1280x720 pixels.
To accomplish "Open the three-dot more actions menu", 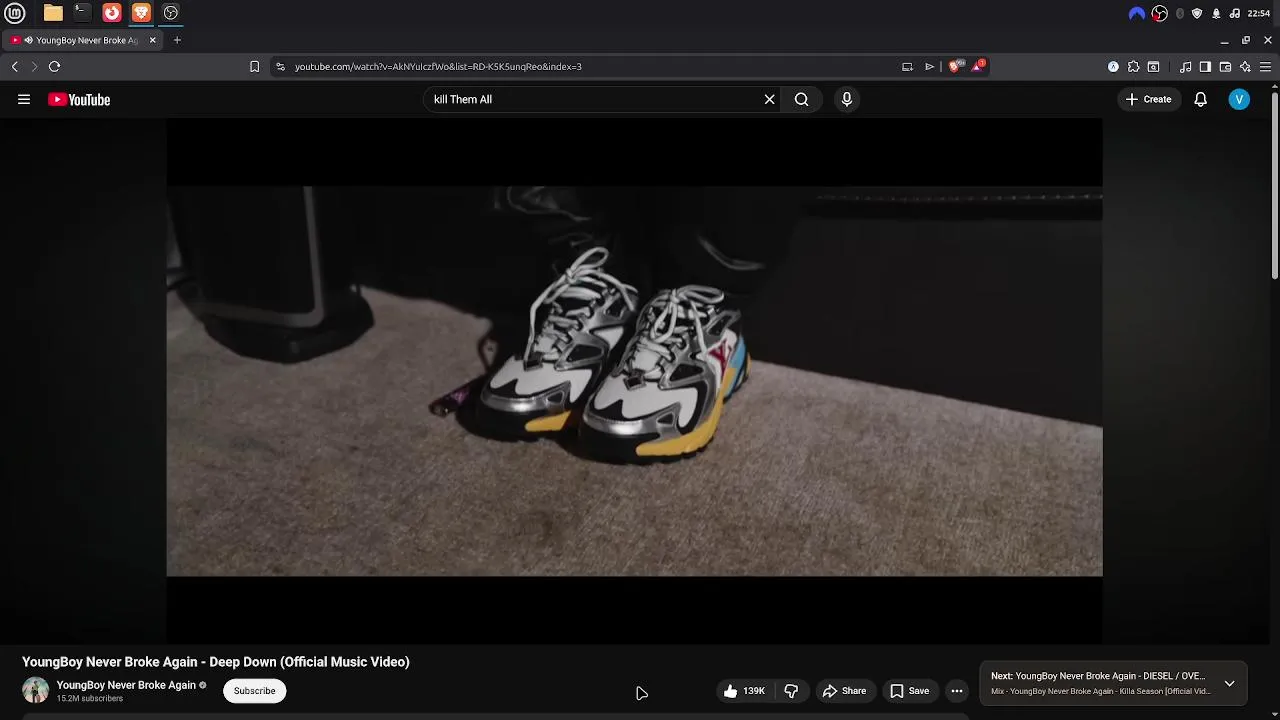I will tap(957, 691).
